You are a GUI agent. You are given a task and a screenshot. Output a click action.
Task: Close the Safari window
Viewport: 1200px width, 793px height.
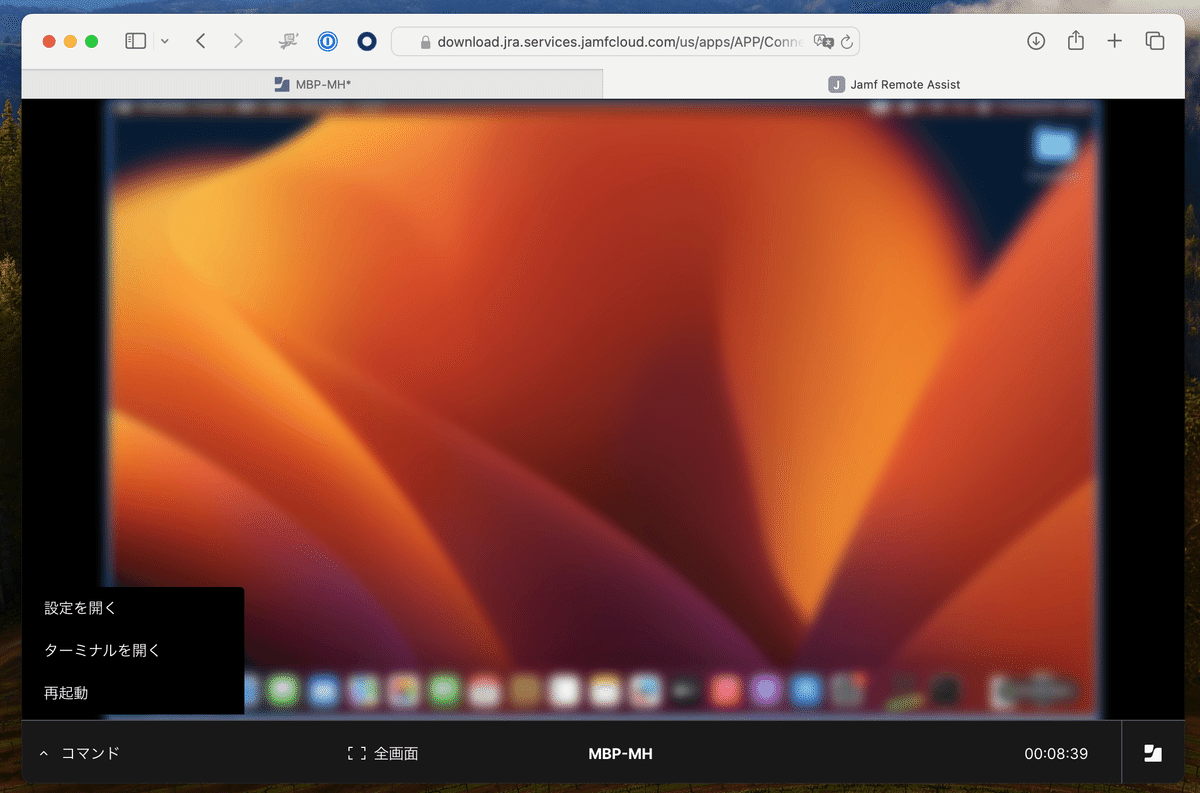point(49,41)
